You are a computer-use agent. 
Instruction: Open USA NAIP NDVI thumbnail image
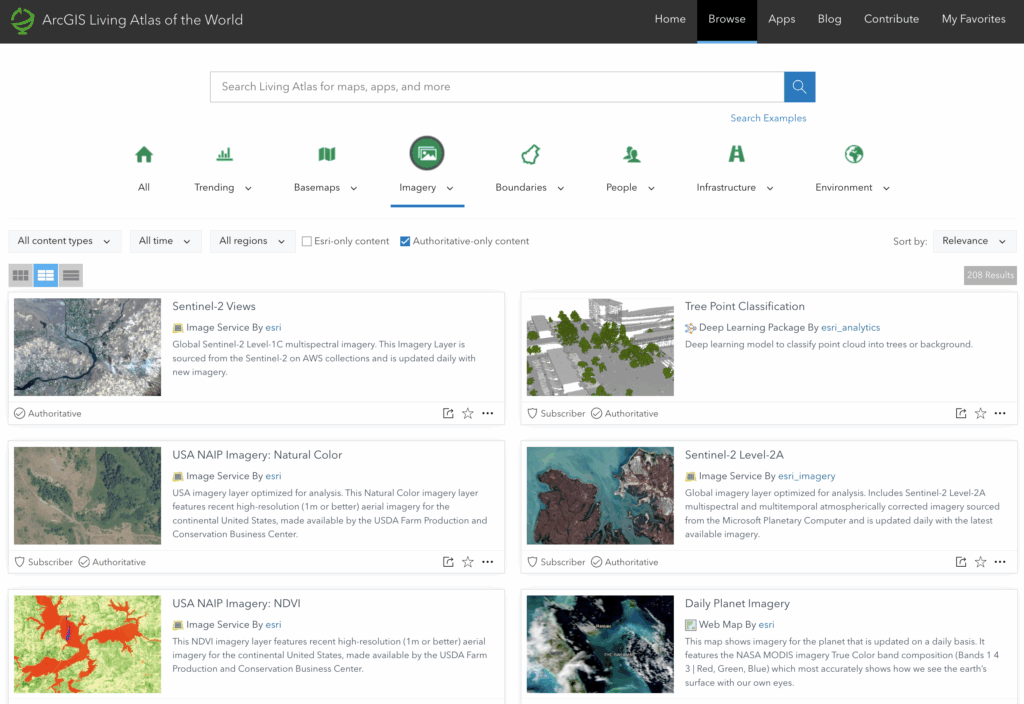point(88,644)
